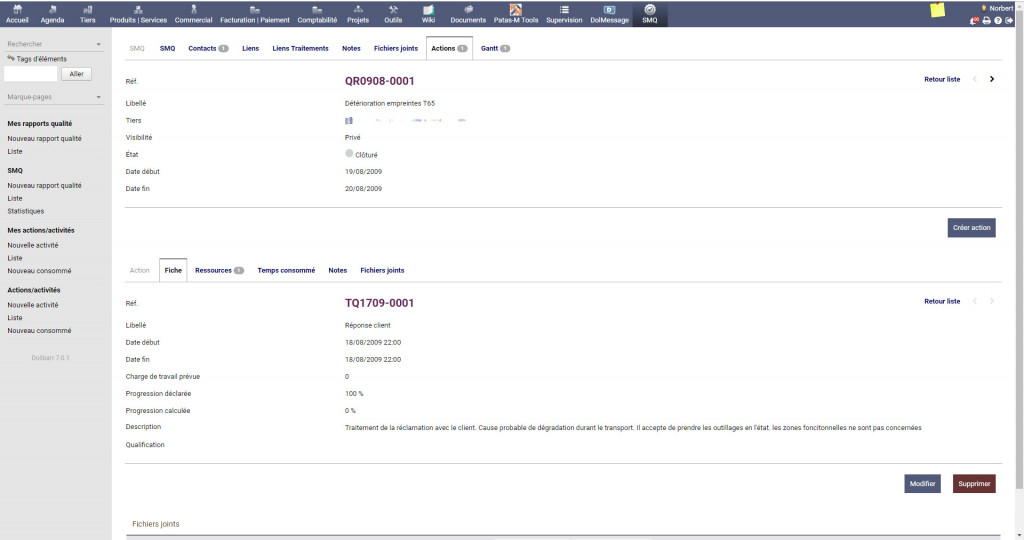The height and width of the screenshot is (540, 1024).
Task: Switch to the Contacts tab
Action: tap(208, 48)
